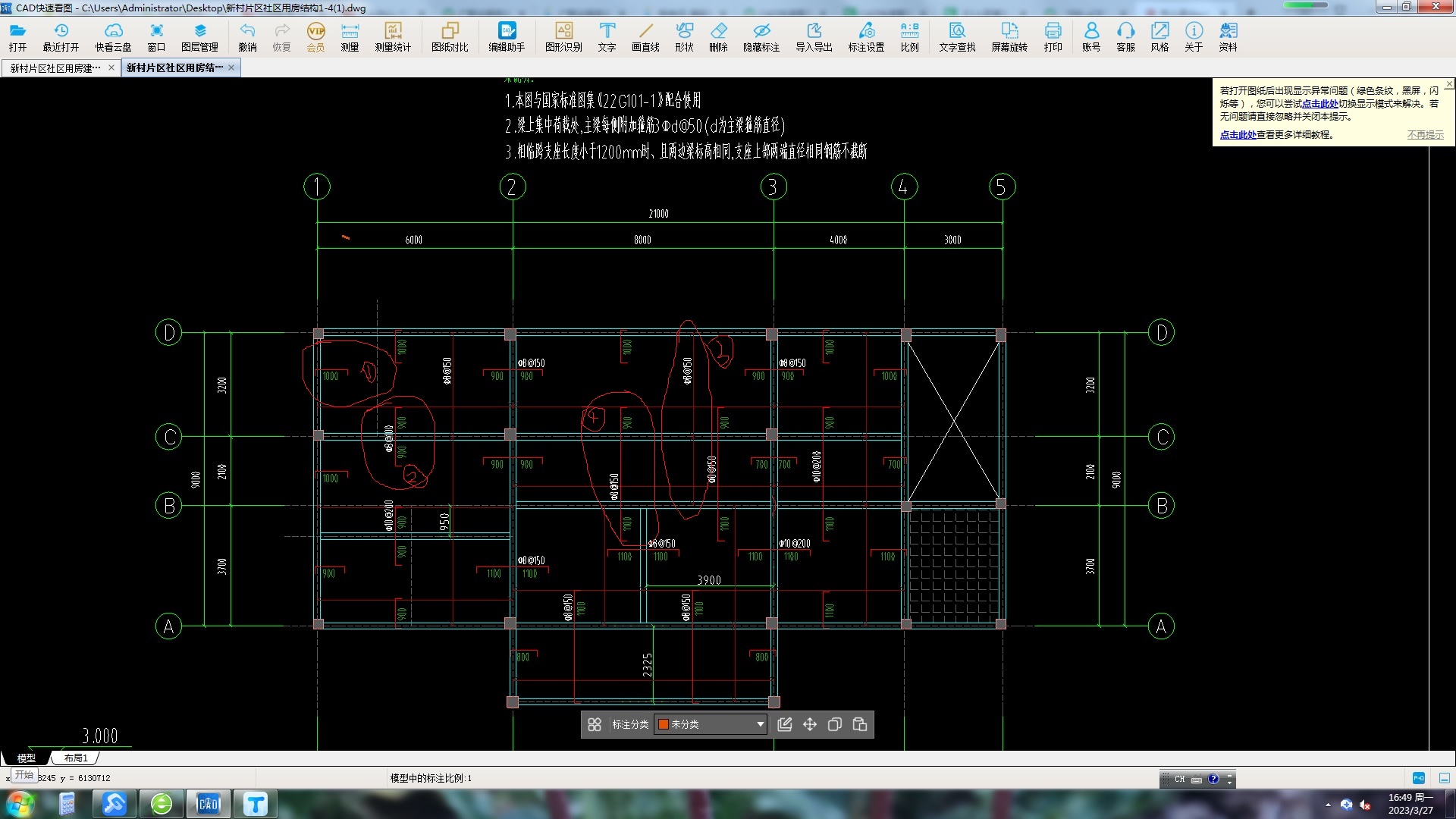Click the CH input language indicator
This screenshot has width=1456, height=819.
pyautogui.click(x=1179, y=779)
